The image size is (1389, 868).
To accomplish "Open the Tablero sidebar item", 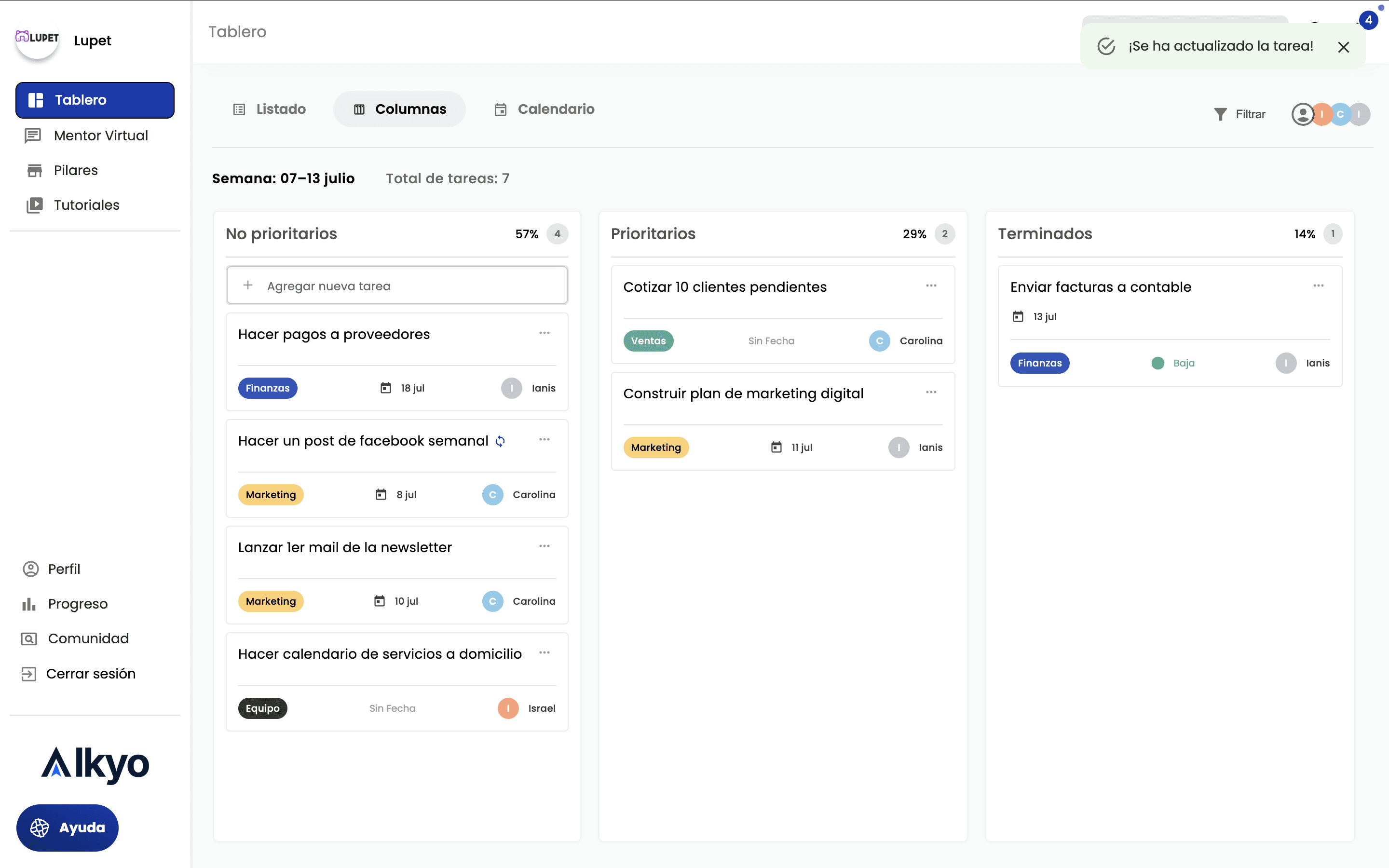I will (95, 100).
